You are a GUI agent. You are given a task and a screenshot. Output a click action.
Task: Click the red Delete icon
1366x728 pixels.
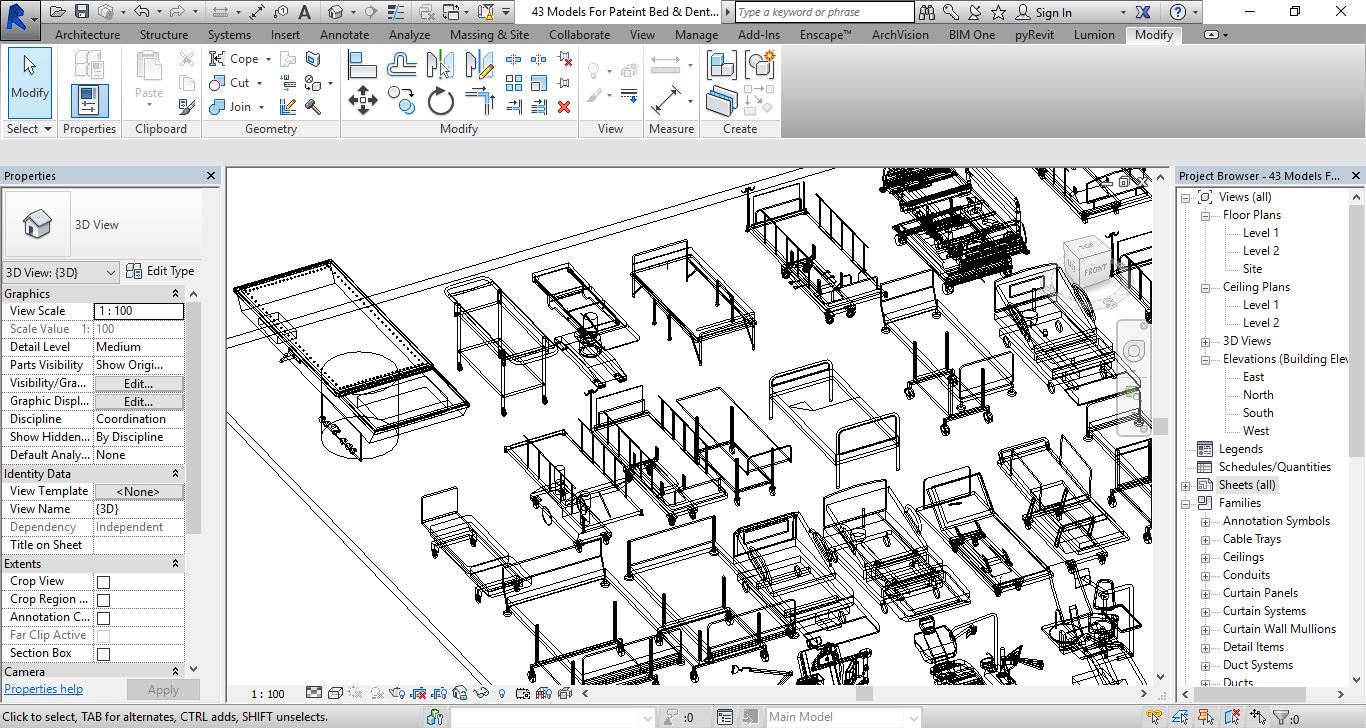pos(564,107)
